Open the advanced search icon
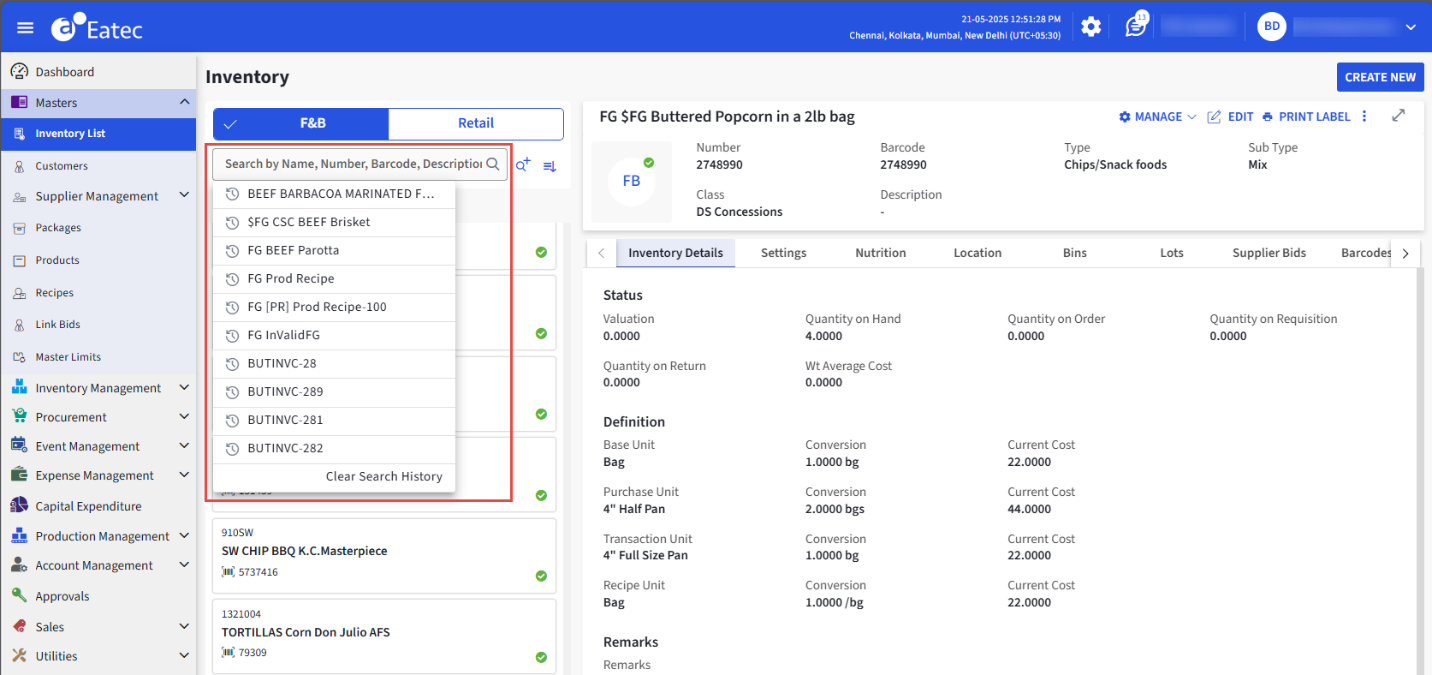This screenshot has height=675, width=1432. tap(523, 165)
